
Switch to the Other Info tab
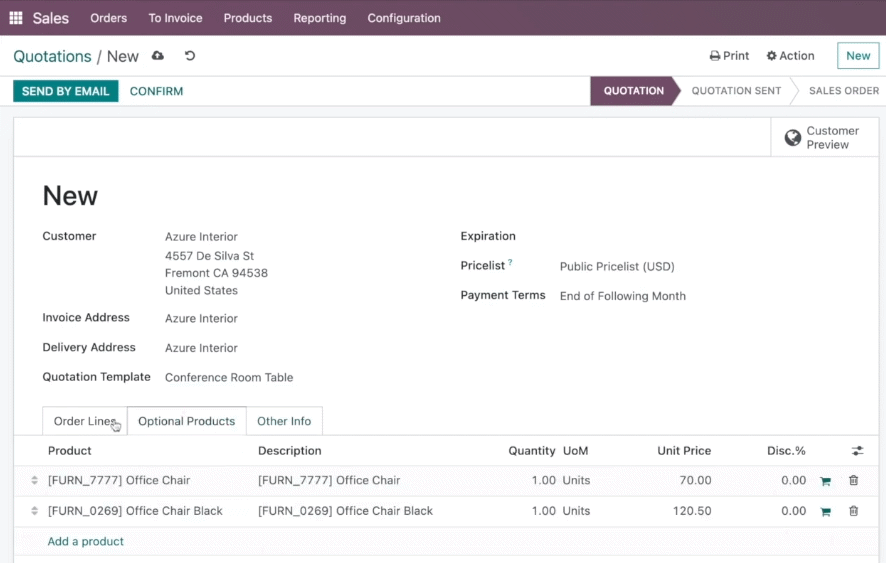coord(284,421)
